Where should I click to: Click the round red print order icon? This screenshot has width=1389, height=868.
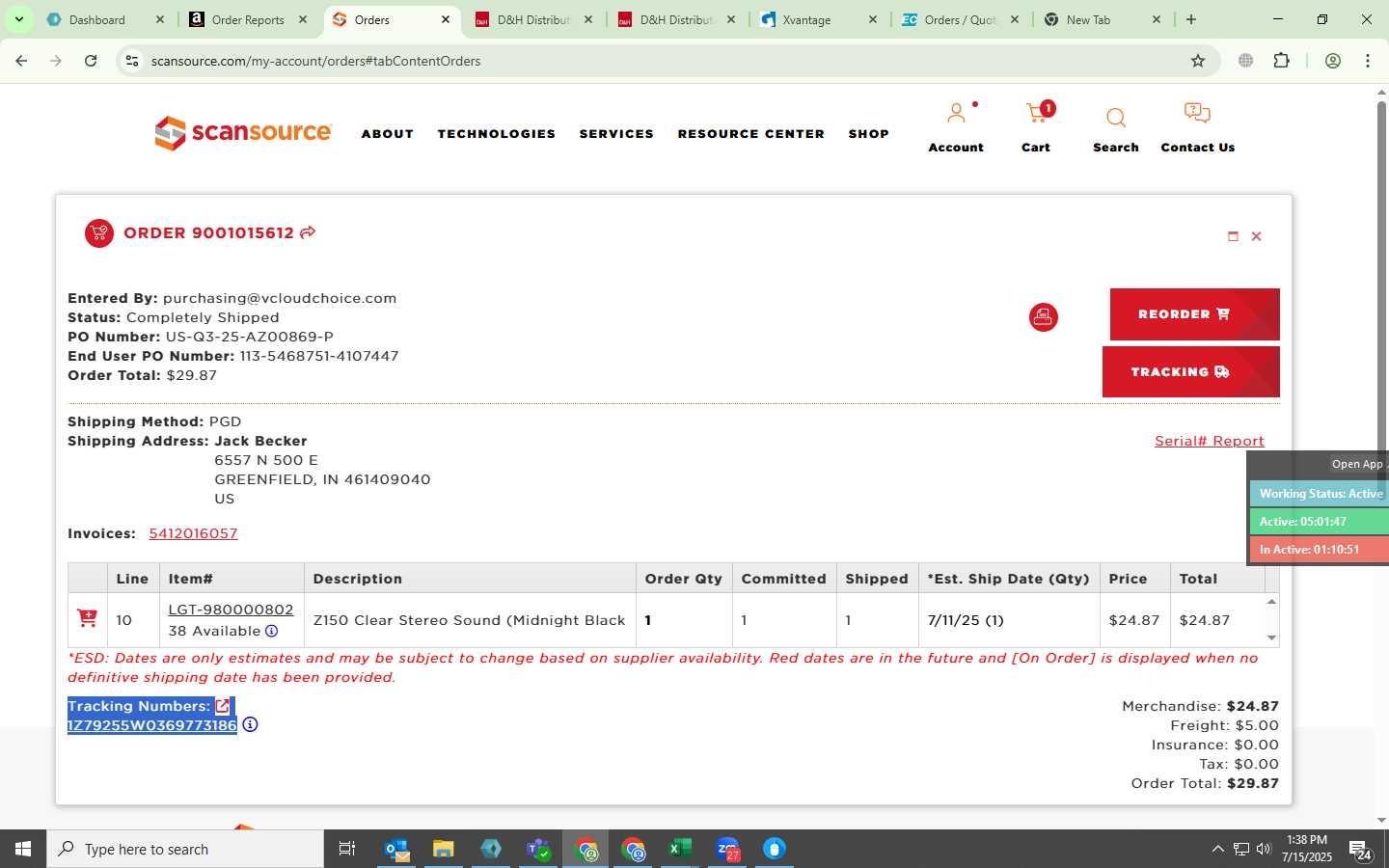click(1043, 316)
